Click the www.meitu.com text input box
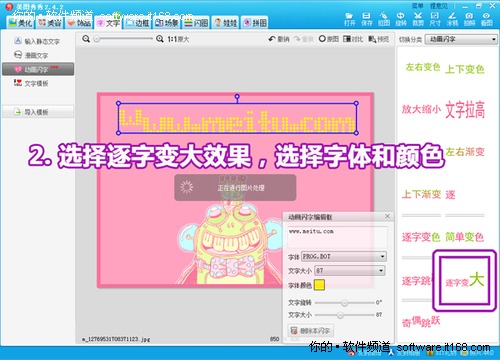500x360 pixels. pos(337,237)
